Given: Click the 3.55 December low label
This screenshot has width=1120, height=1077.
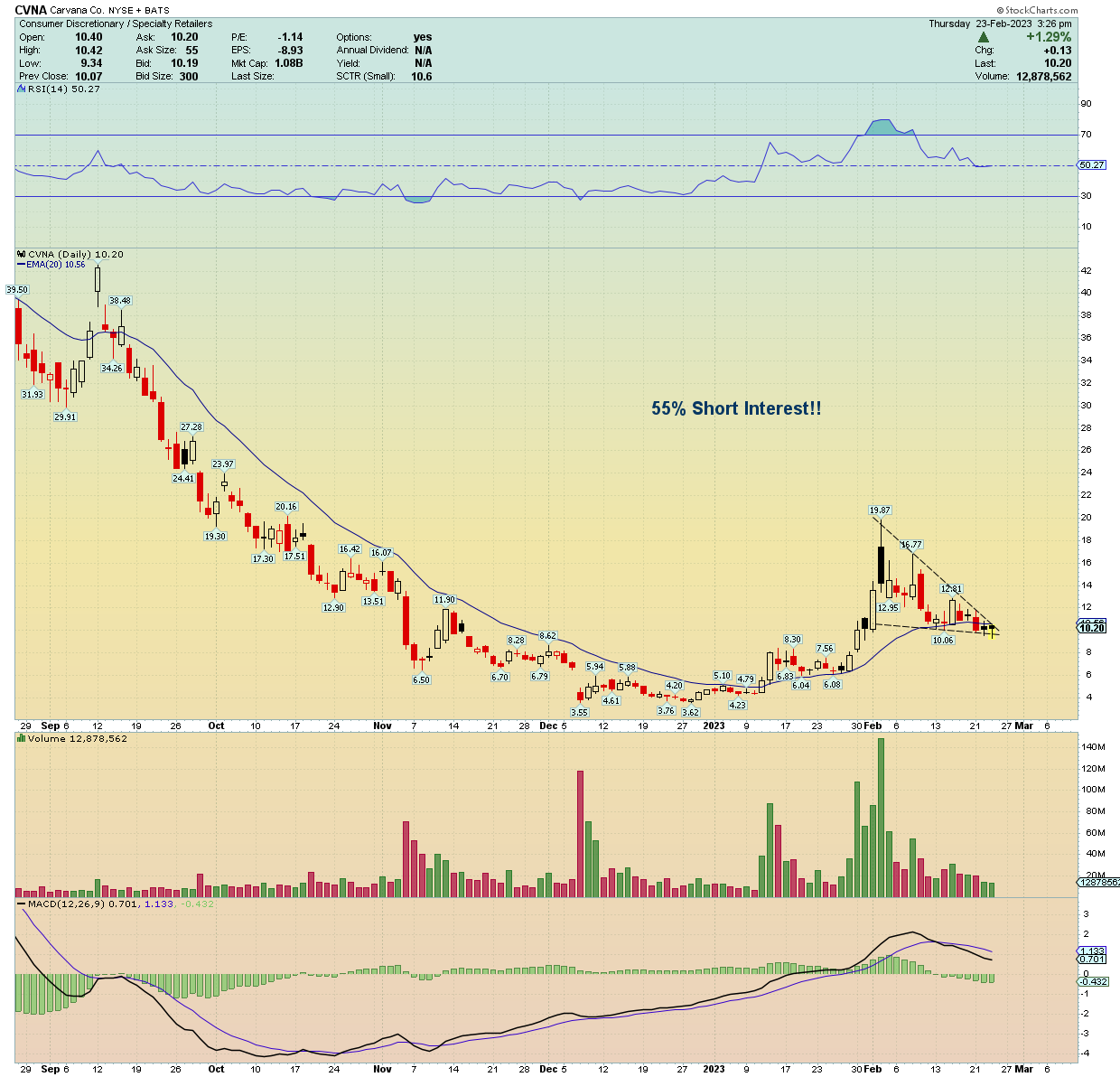Looking at the screenshot, I should pos(579,712).
